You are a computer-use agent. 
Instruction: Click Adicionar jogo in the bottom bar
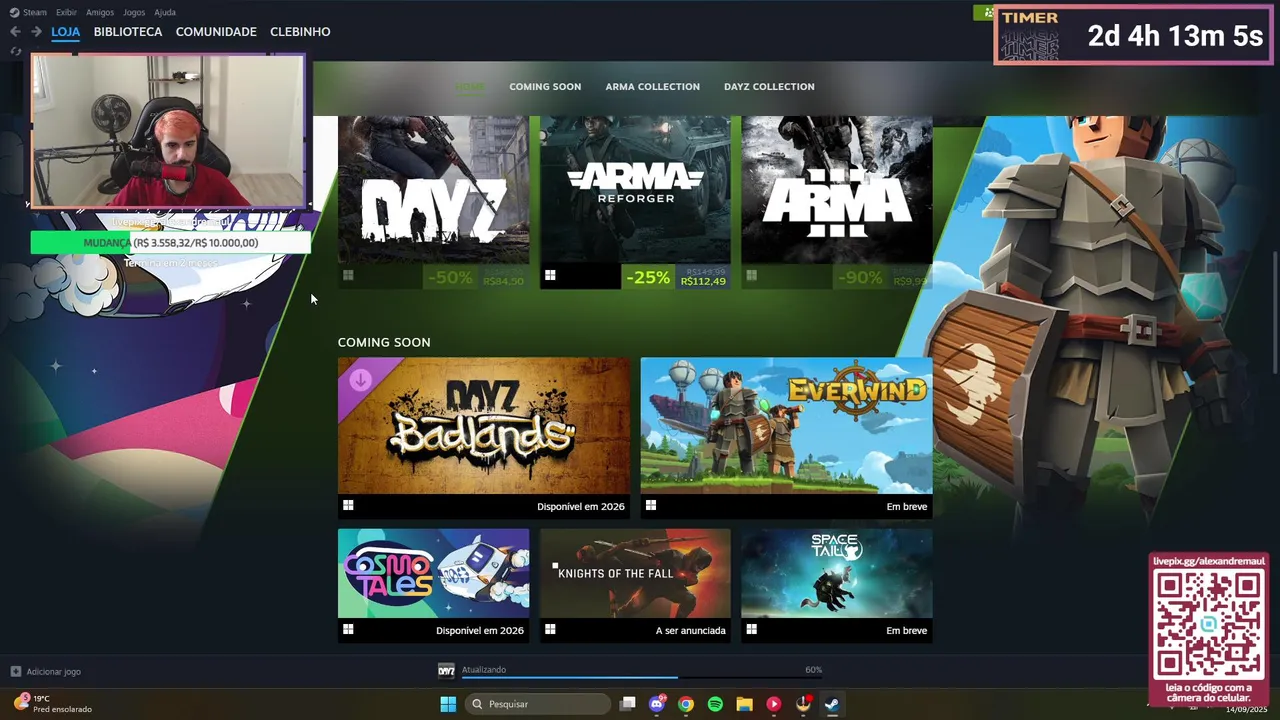click(54, 672)
